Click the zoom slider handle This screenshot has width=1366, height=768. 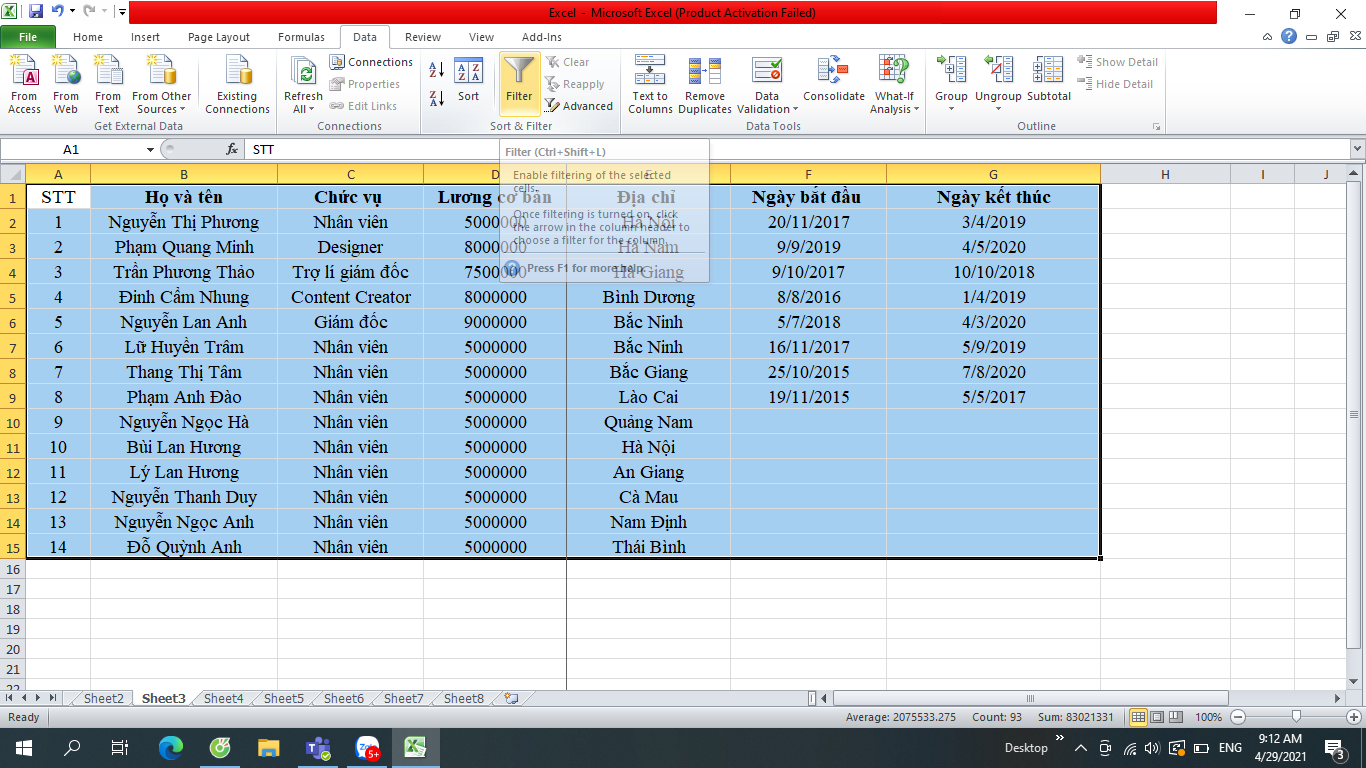point(1296,717)
